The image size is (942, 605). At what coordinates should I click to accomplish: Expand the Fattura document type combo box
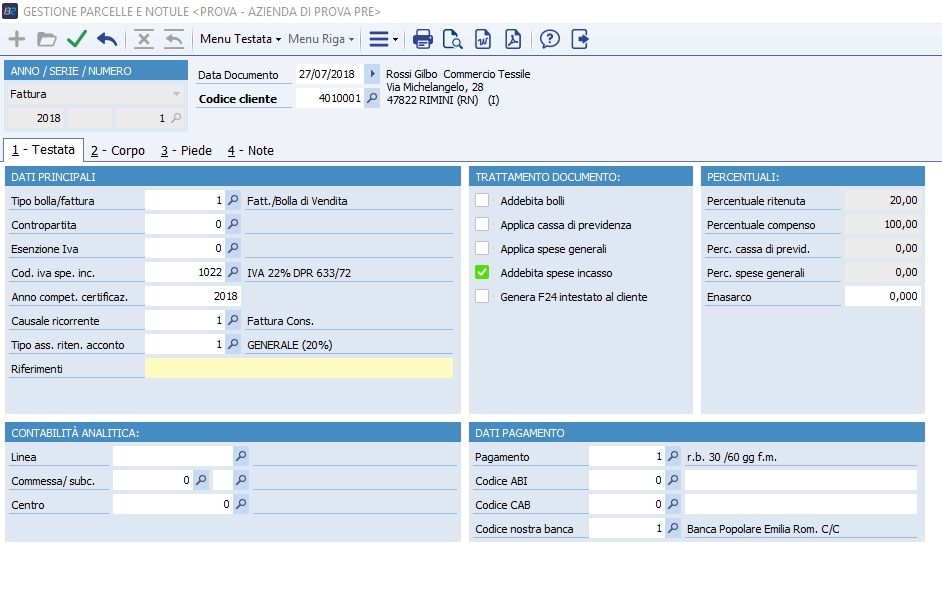pyautogui.click(x=176, y=94)
